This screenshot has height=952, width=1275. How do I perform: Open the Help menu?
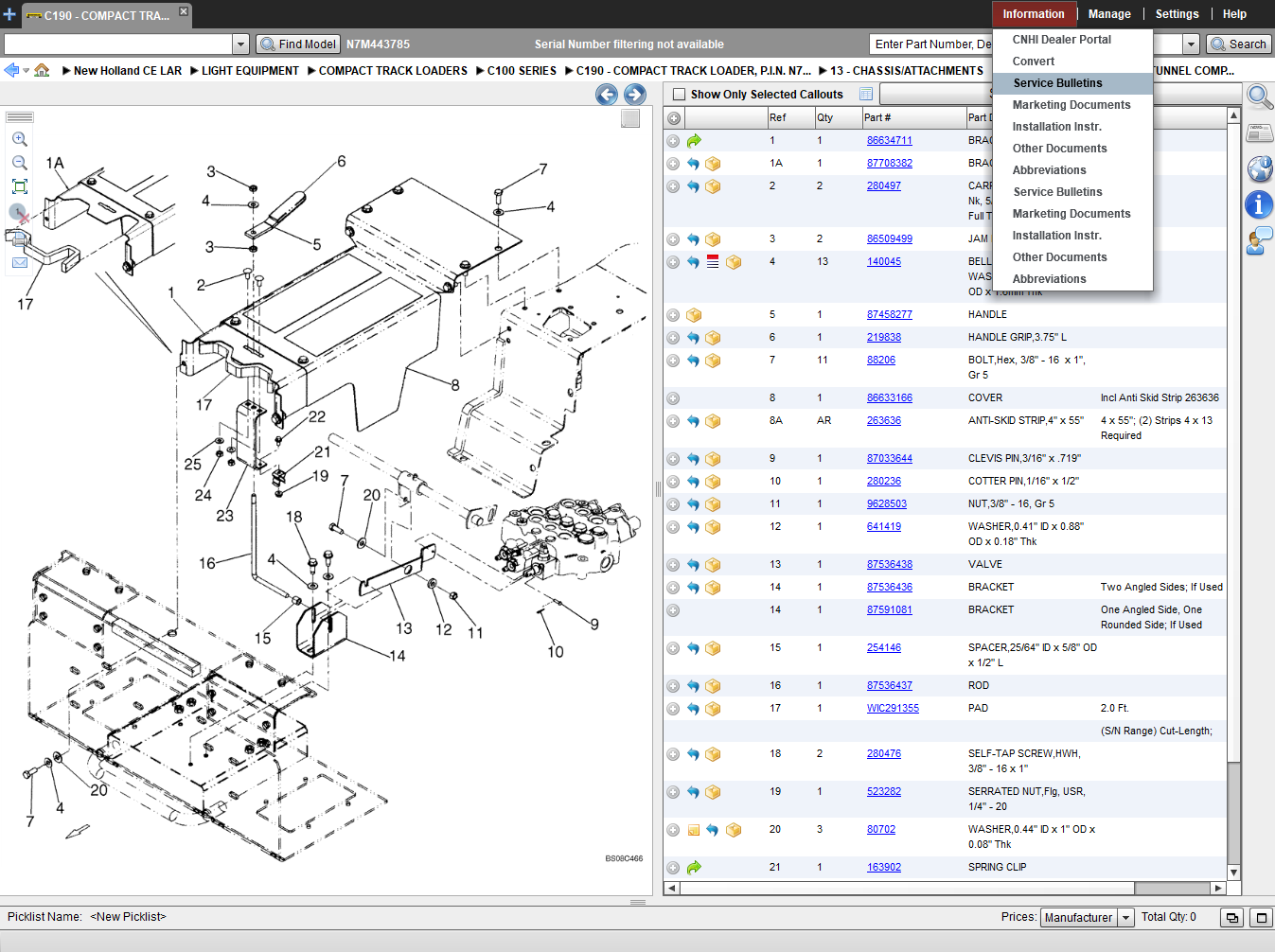click(x=1234, y=14)
